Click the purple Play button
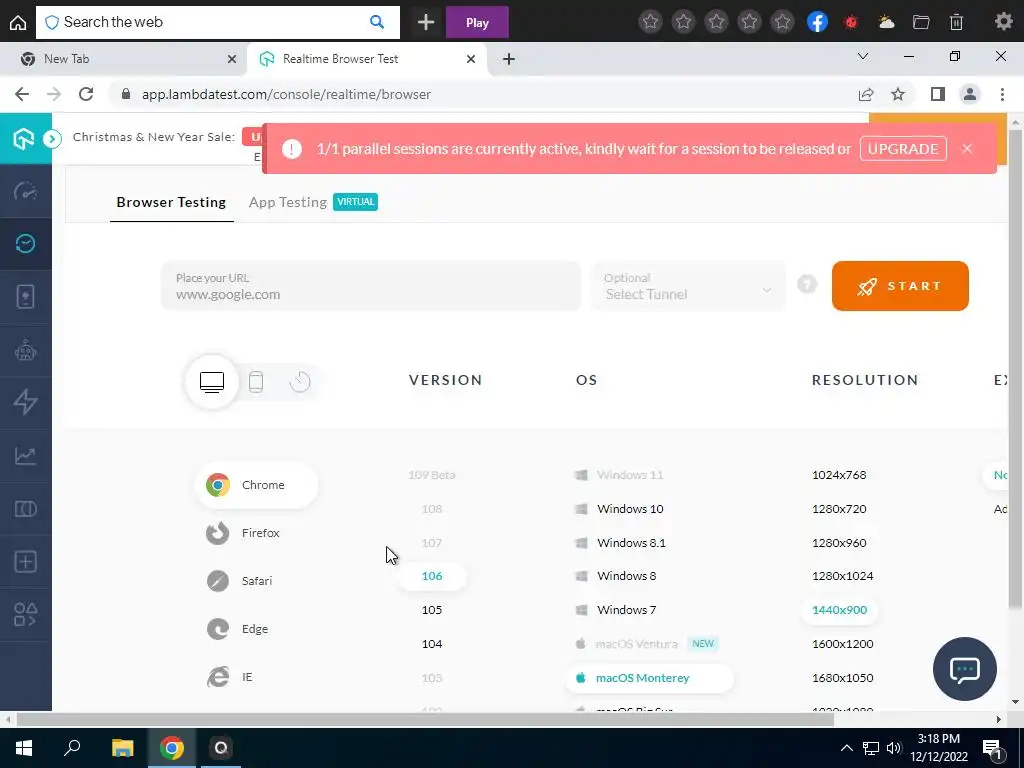The width and height of the screenshot is (1024, 768). [x=477, y=22]
